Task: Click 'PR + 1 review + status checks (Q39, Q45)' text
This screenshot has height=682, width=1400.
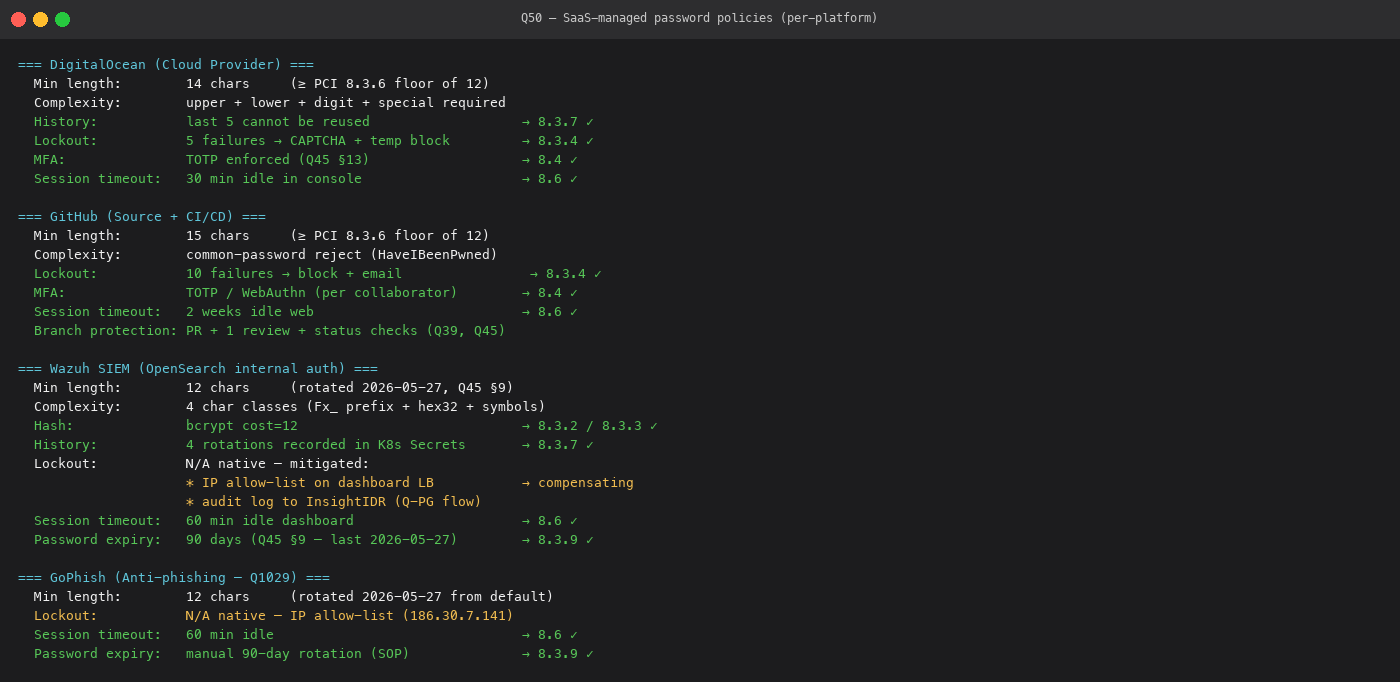Action: click(x=346, y=330)
